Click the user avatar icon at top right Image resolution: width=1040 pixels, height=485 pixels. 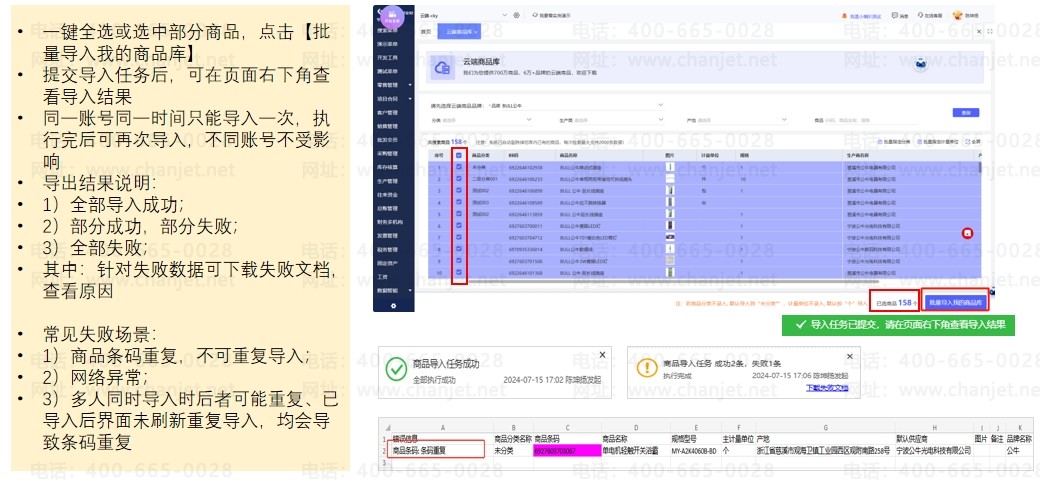pos(958,15)
